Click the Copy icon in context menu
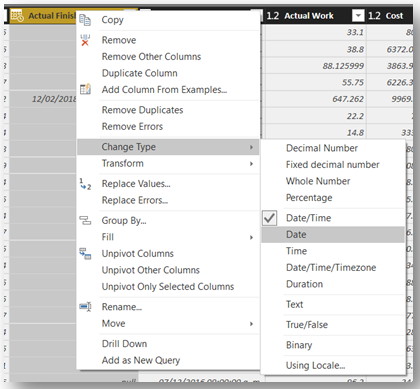420x389 pixels. tap(85, 20)
